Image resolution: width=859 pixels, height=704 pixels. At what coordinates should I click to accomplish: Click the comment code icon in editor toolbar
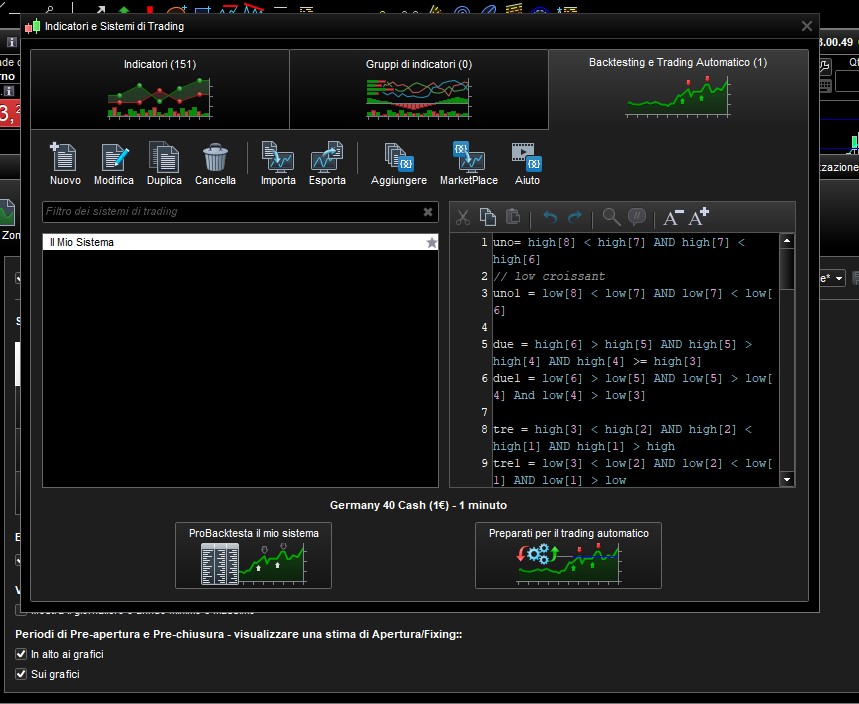coord(637,217)
